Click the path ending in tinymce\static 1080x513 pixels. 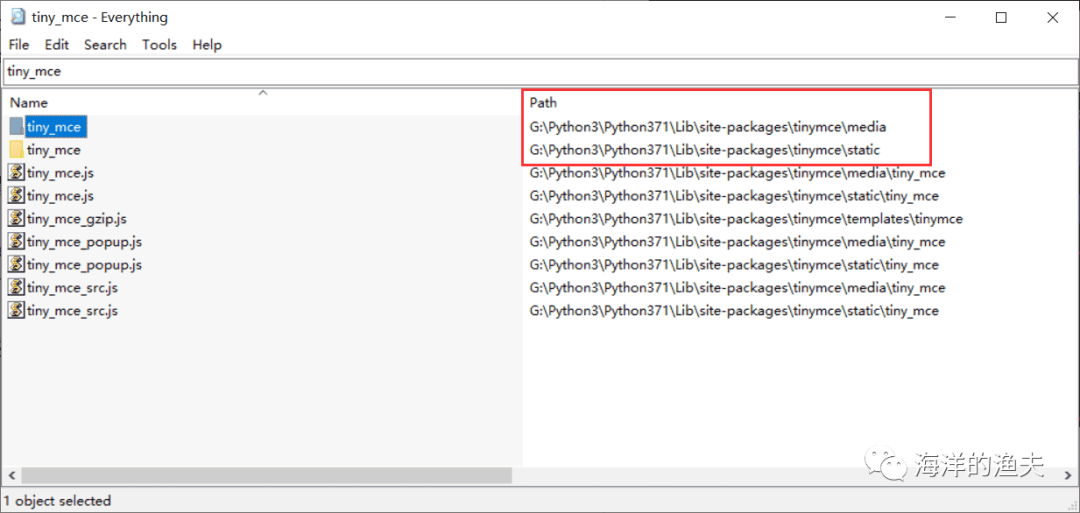pyautogui.click(x=705, y=149)
